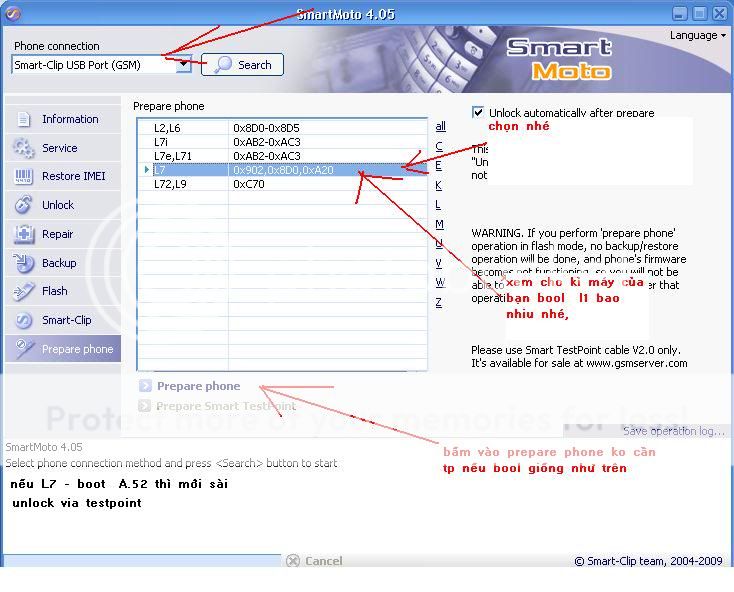Select the L2,L6 row

click(x=283, y=128)
